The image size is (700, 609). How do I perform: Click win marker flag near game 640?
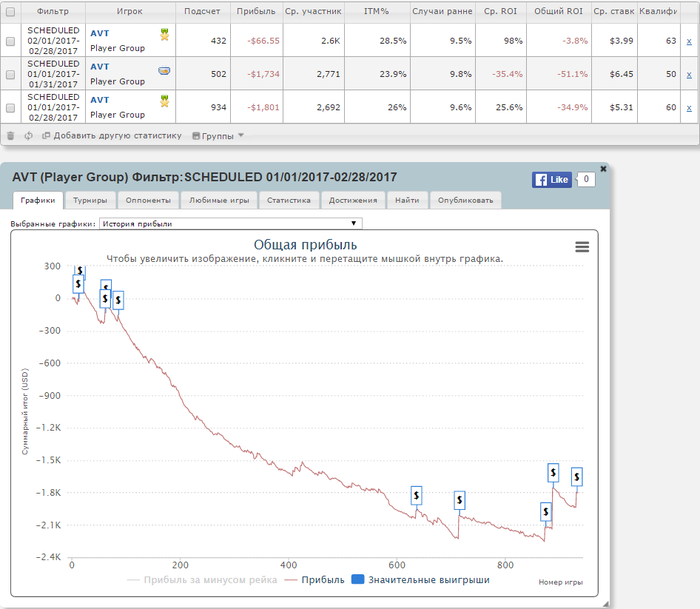(x=416, y=496)
